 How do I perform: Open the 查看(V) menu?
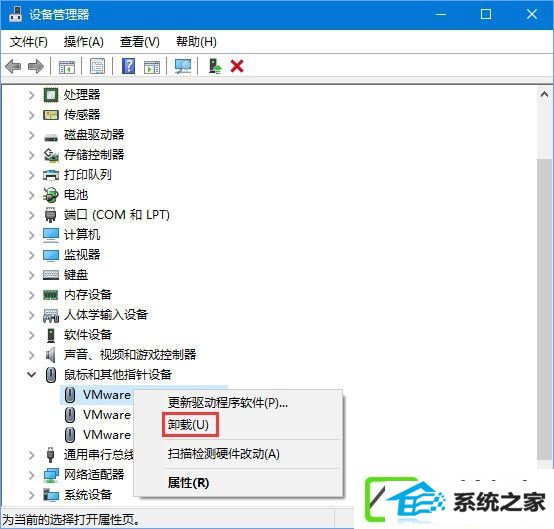(140, 42)
